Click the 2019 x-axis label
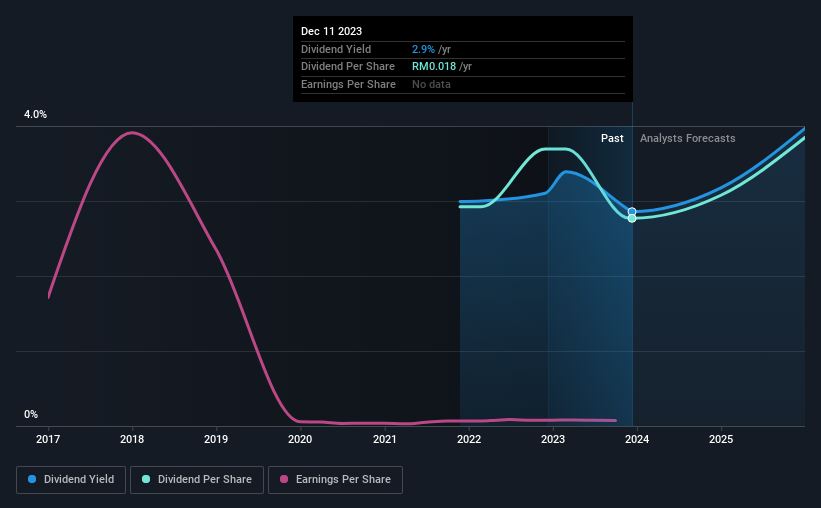The image size is (821, 508). pyautogui.click(x=216, y=439)
